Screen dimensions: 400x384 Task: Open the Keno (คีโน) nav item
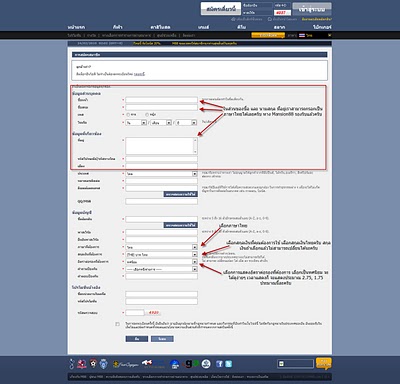pyautogui.click(x=242, y=27)
